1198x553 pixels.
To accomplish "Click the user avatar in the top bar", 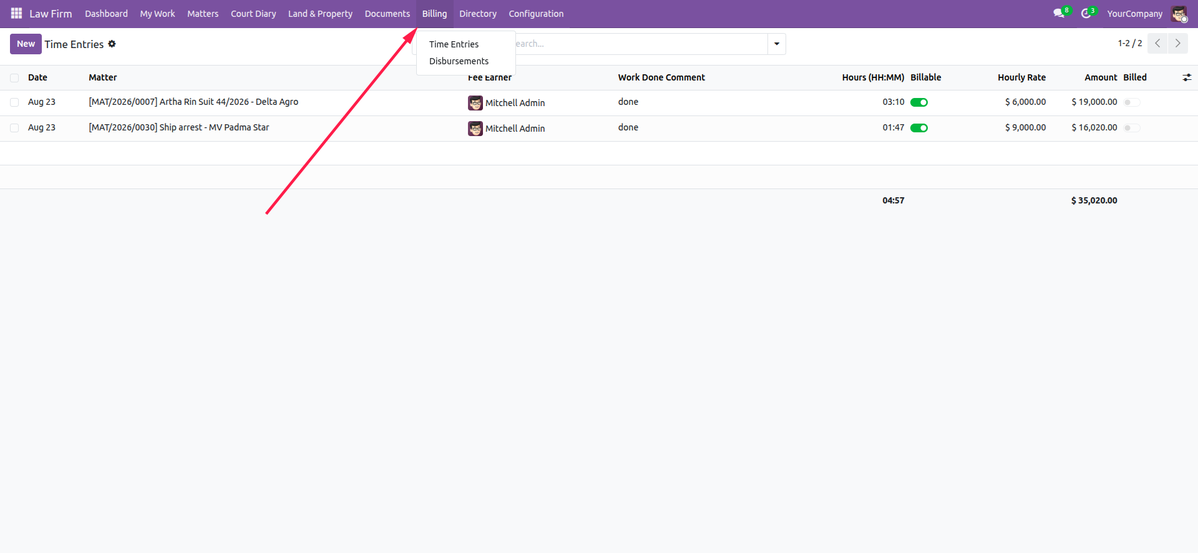I will point(1179,14).
